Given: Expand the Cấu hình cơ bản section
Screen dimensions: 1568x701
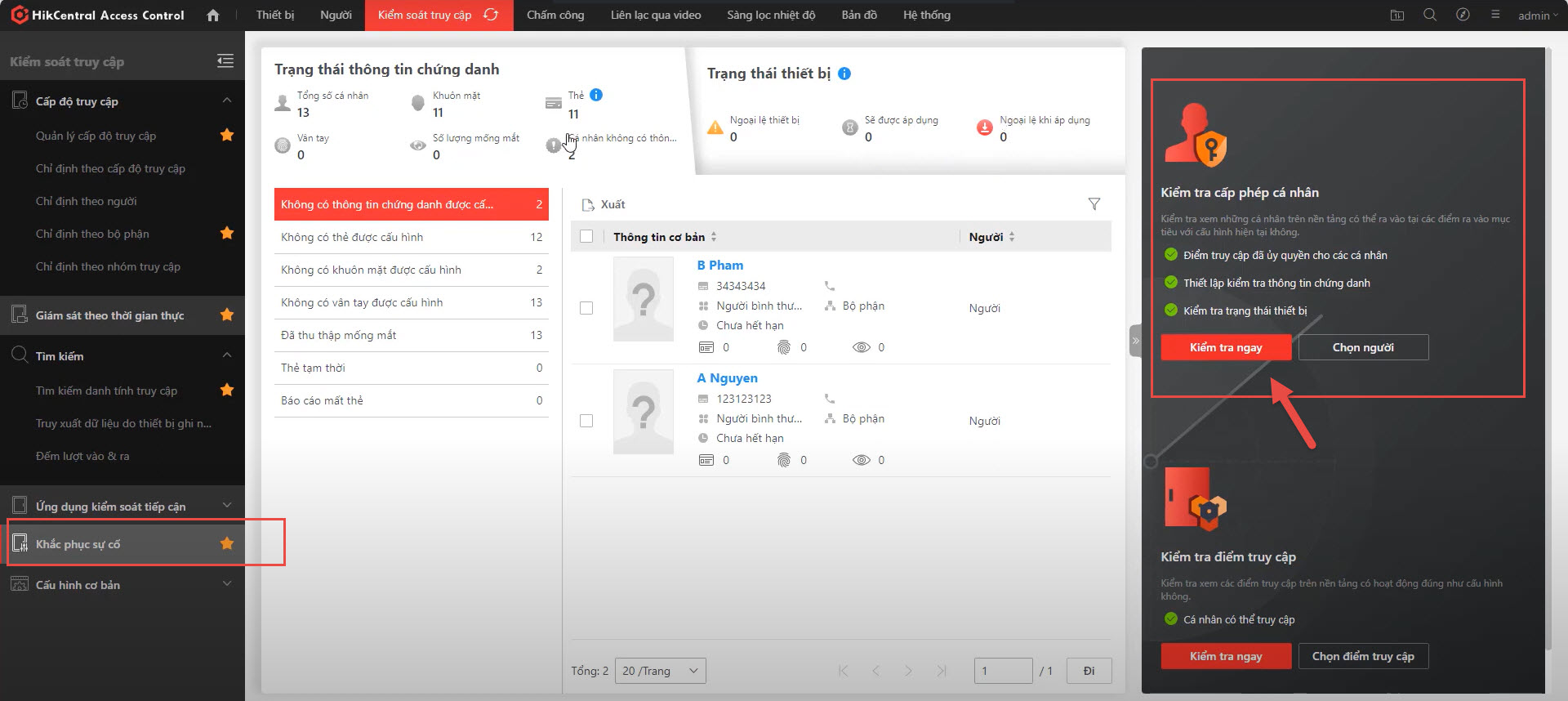Looking at the screenshot, I should pyautogui.click(x=227, y=584).
